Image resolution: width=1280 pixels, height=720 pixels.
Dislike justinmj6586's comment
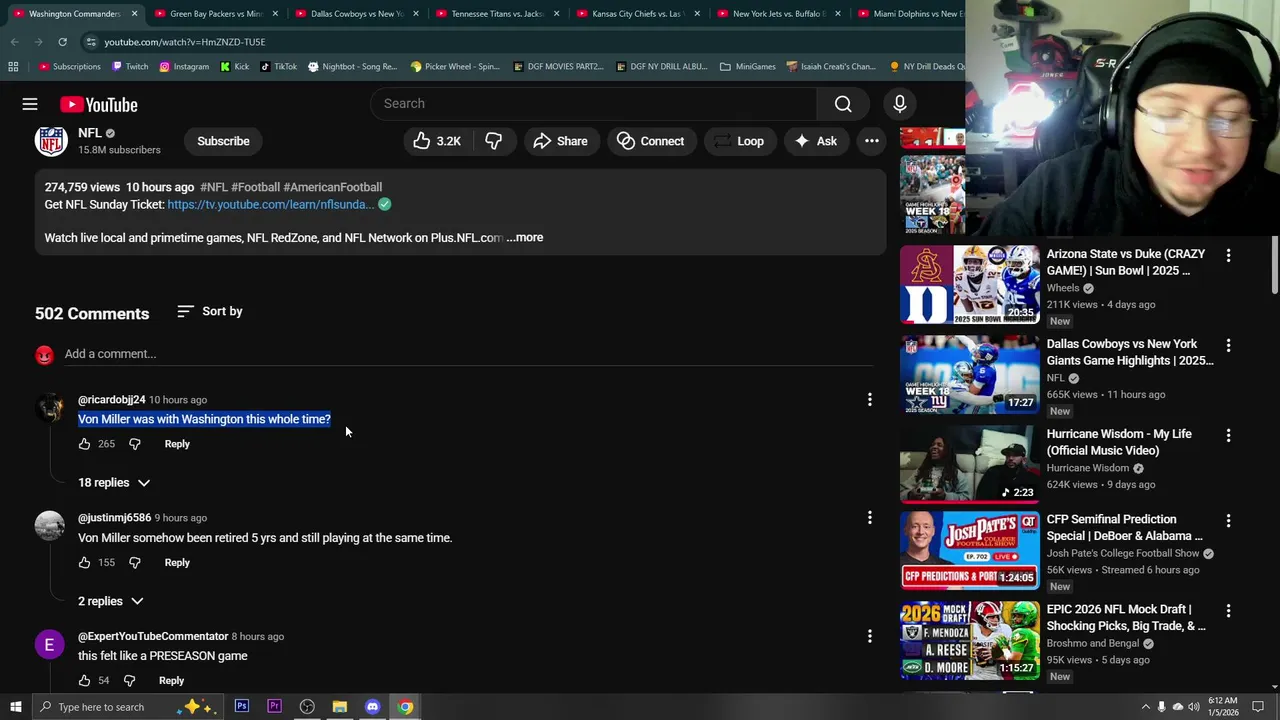click(x=135, y=563)
